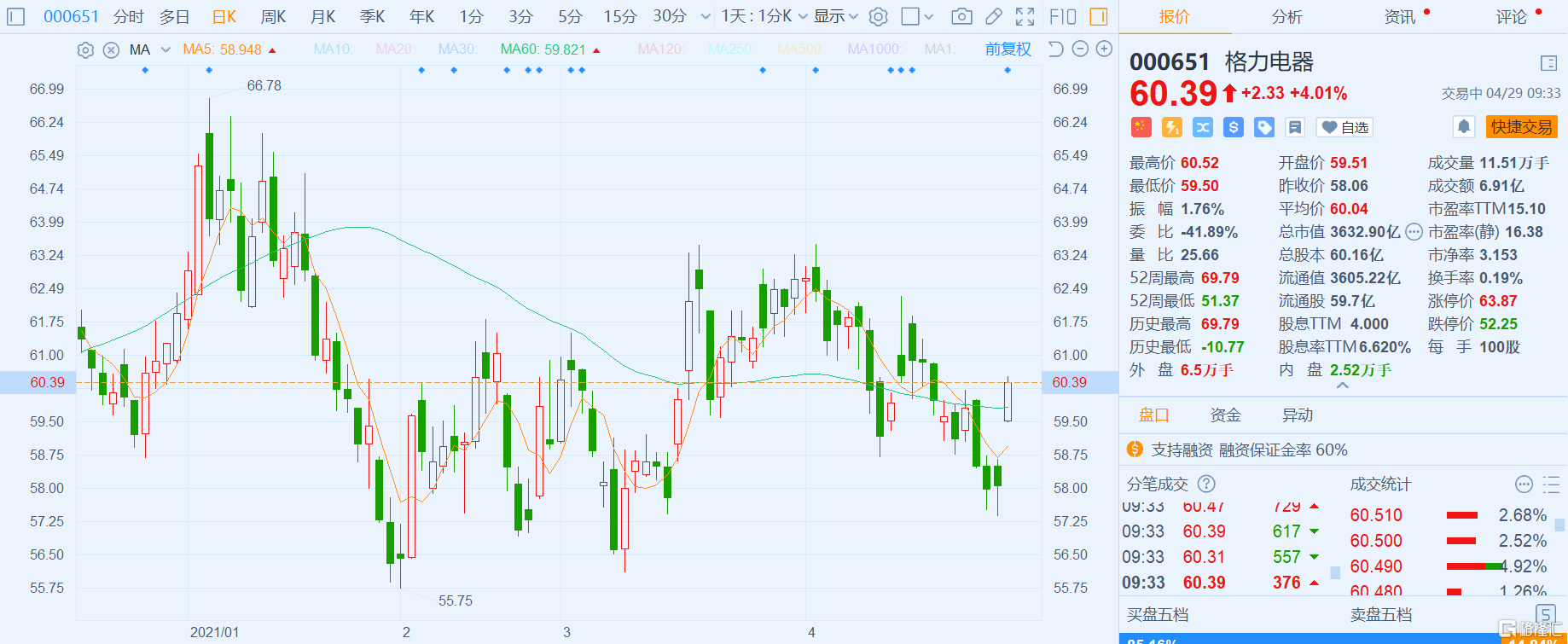Switch to 周K weekly chart
The image size is (1568, 644).
tap(273, 16)
